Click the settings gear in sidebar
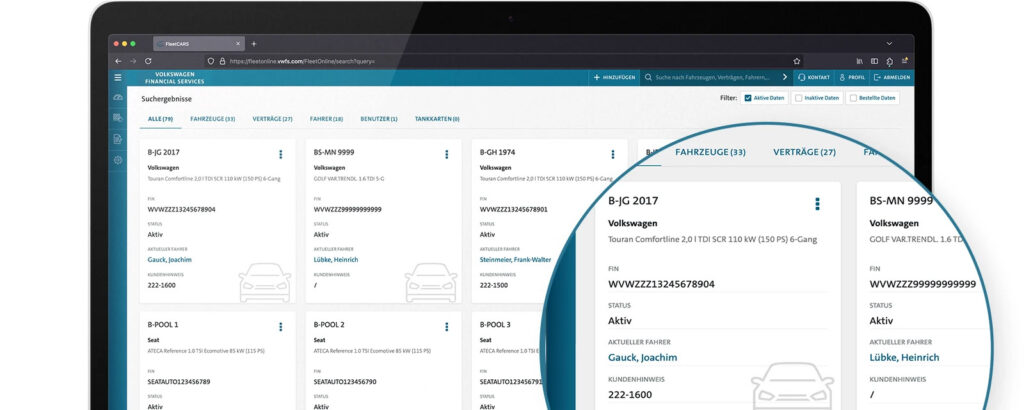The width and height of the screenshot is (1024, 410). click(118, 160)
